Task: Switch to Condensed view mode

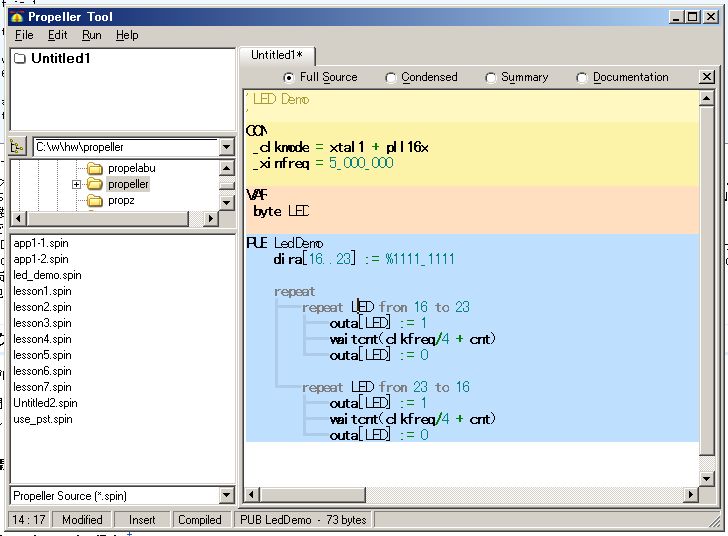Action: tap(391, 77)
